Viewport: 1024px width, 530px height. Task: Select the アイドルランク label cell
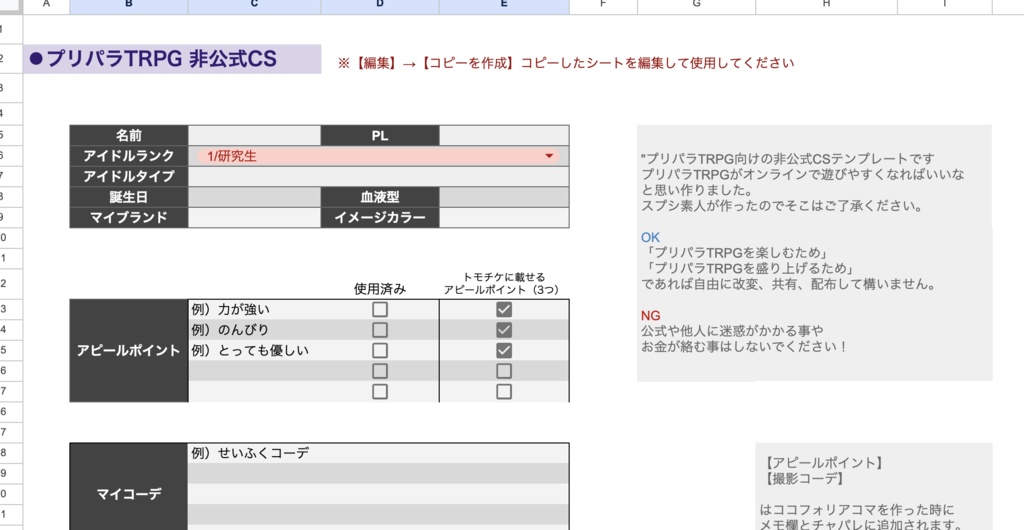tap(129, 156)
